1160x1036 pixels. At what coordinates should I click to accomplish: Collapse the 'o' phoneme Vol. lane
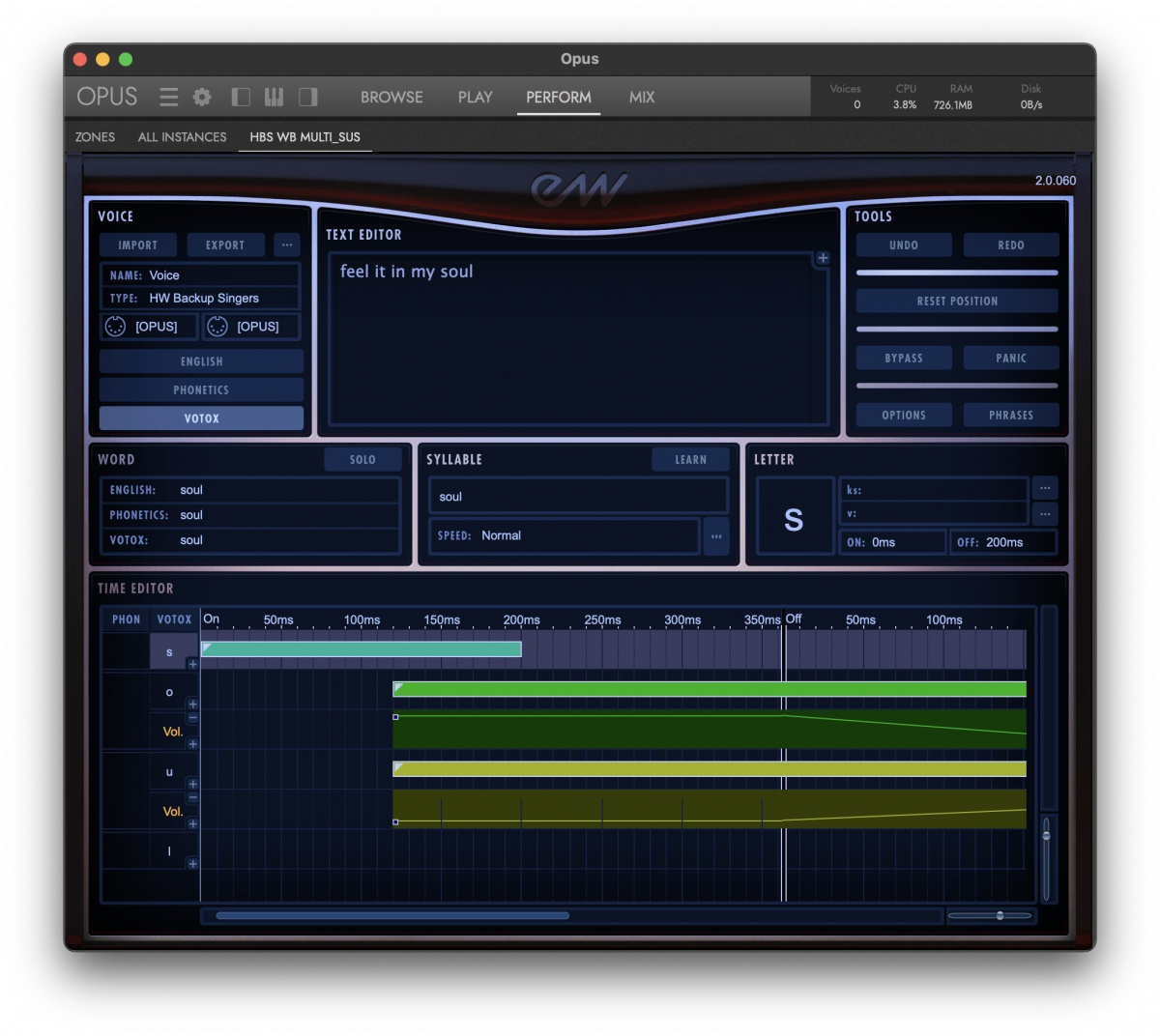[x=192, y=718]
